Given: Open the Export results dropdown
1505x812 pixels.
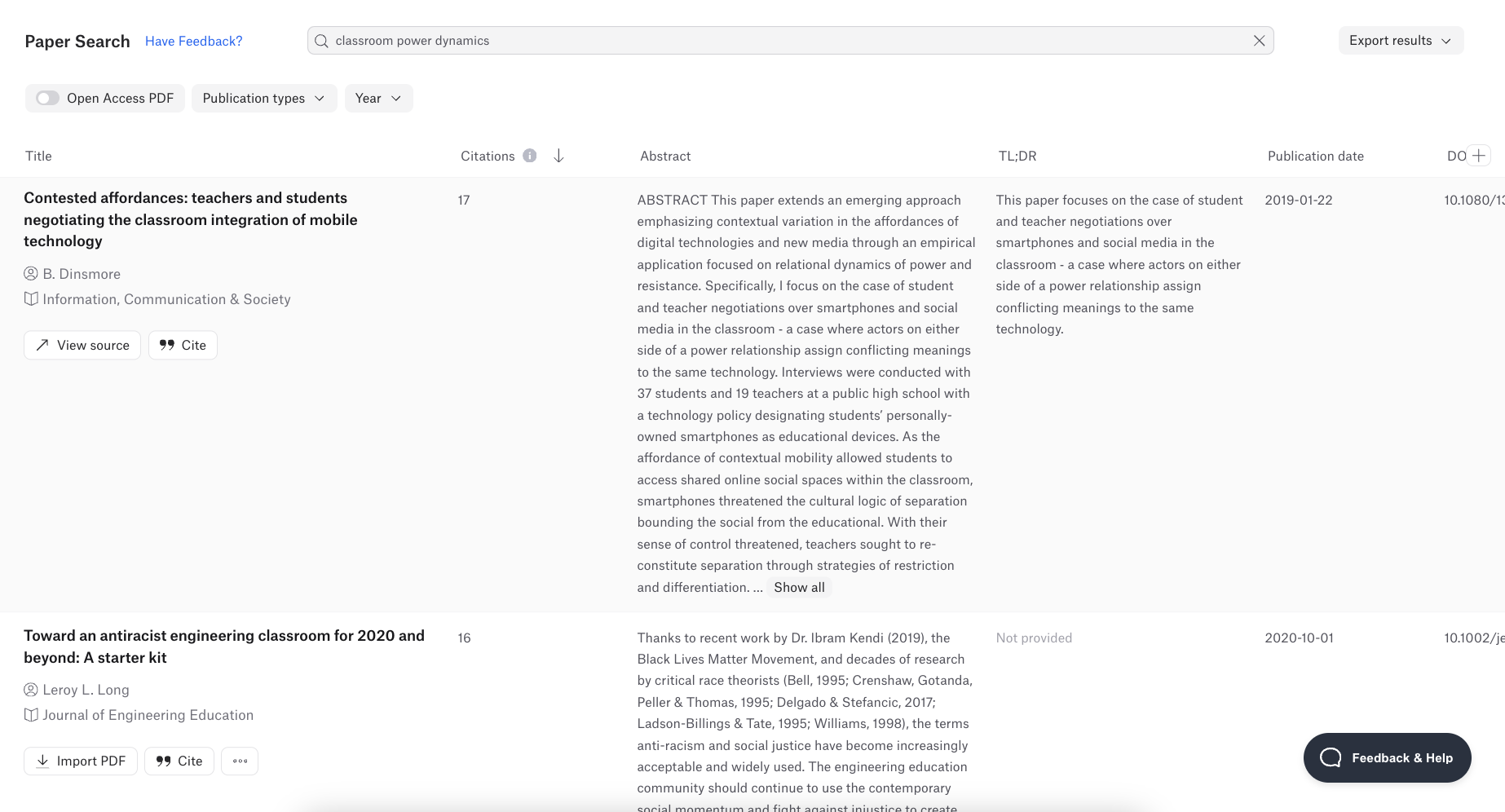Looking at the screenshot, I should click(x=1400, y=41).
